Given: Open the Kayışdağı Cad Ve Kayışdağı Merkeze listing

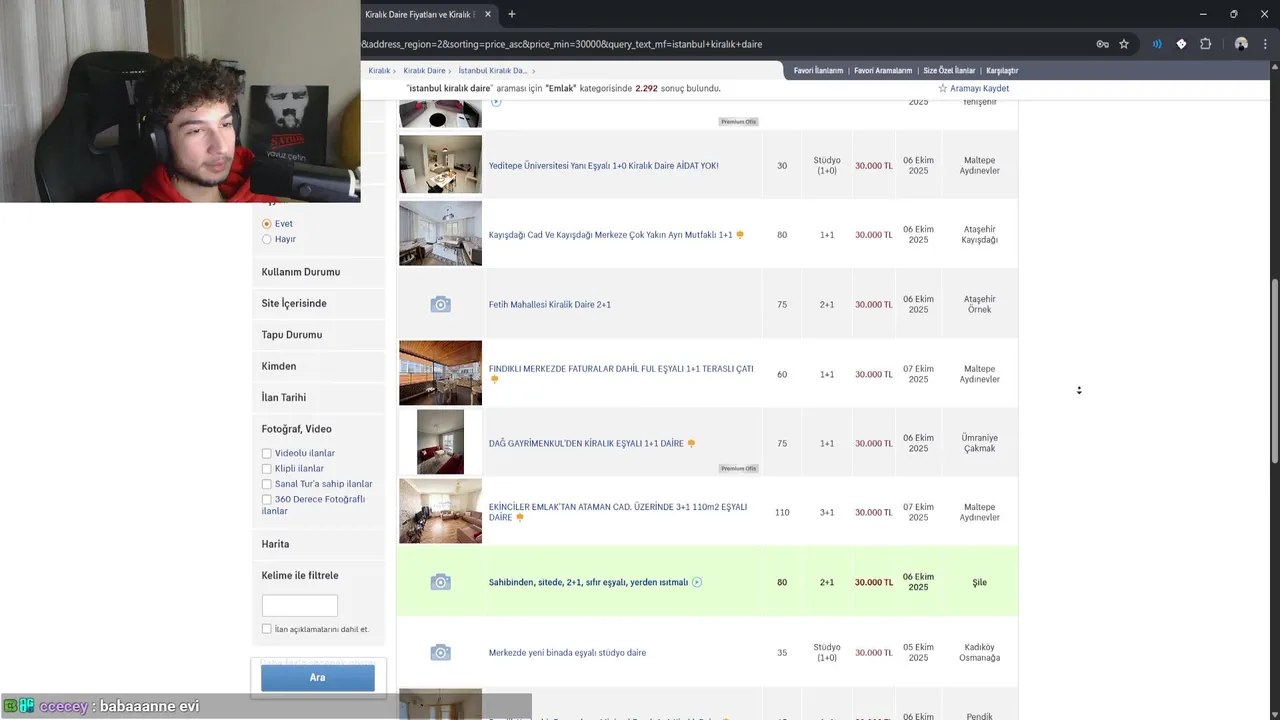Looking at the screenshot, I should coord(610,235).
